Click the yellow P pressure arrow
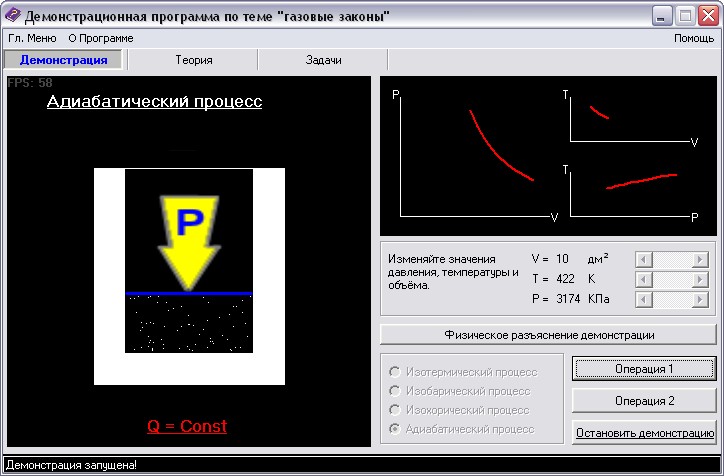 (189, 242)
